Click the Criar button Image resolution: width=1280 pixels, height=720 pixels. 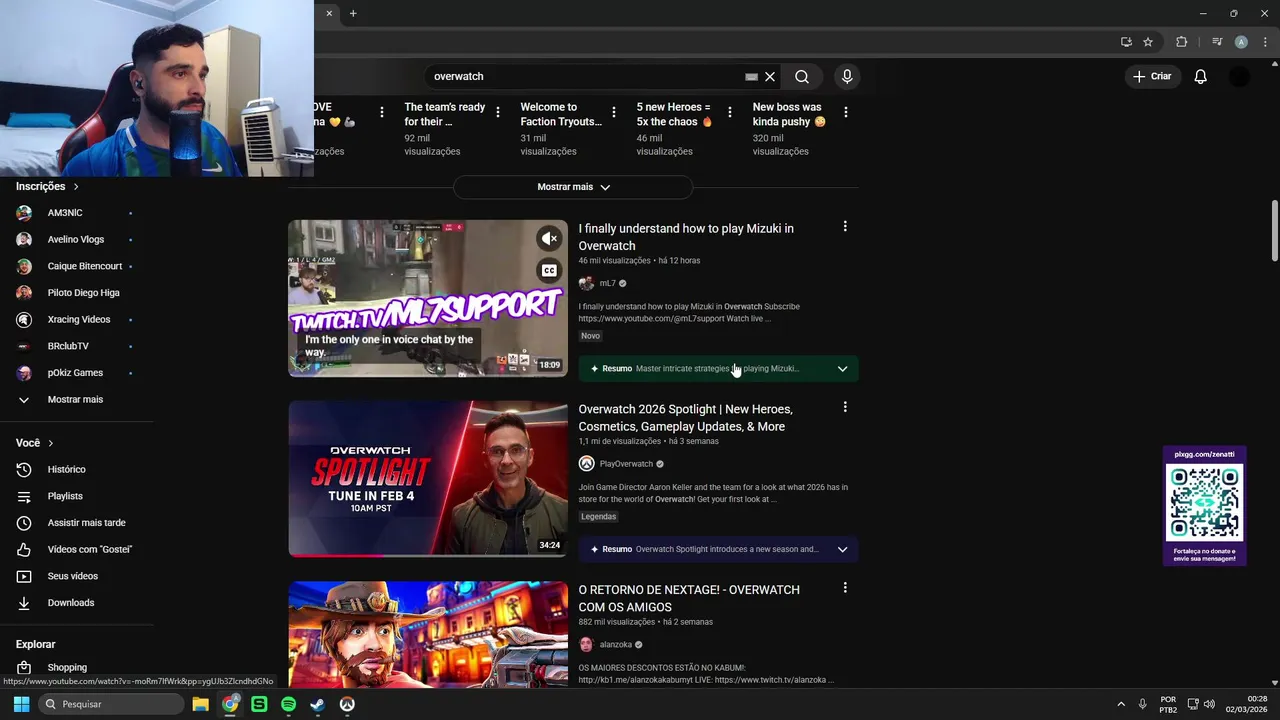(1151, 76)
